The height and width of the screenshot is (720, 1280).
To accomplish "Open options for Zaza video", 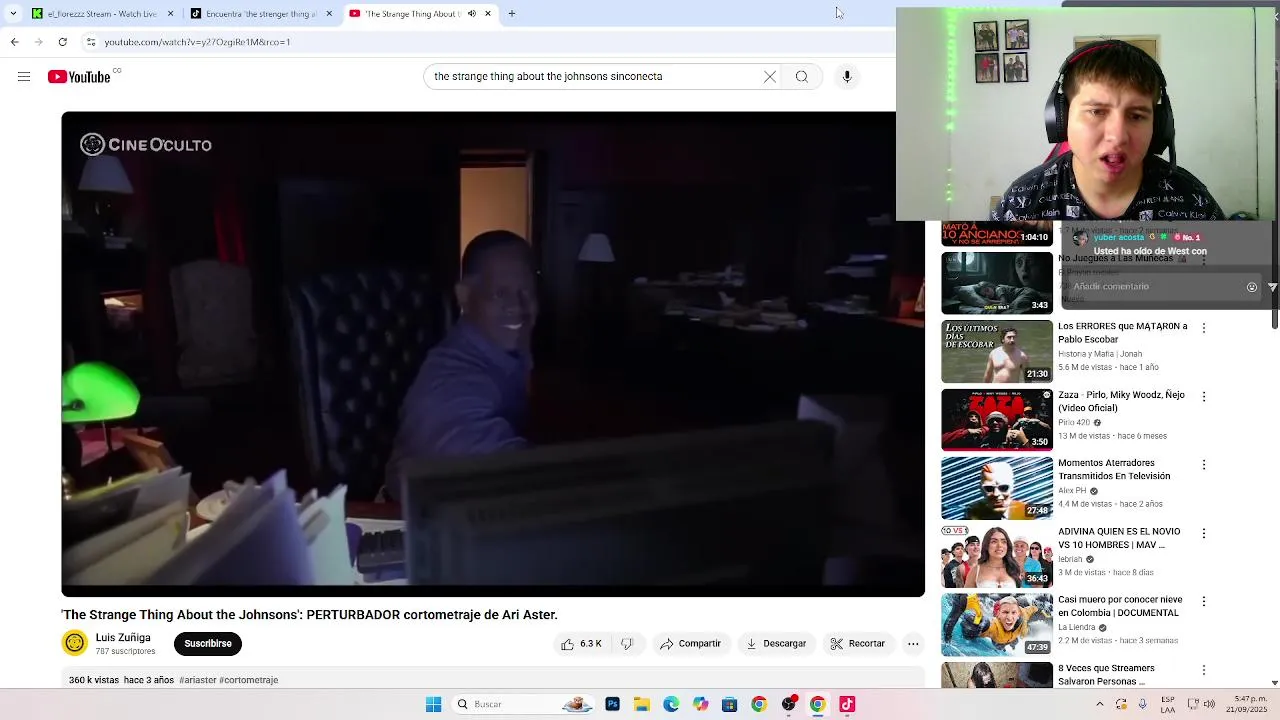I will pos(1204,397).
